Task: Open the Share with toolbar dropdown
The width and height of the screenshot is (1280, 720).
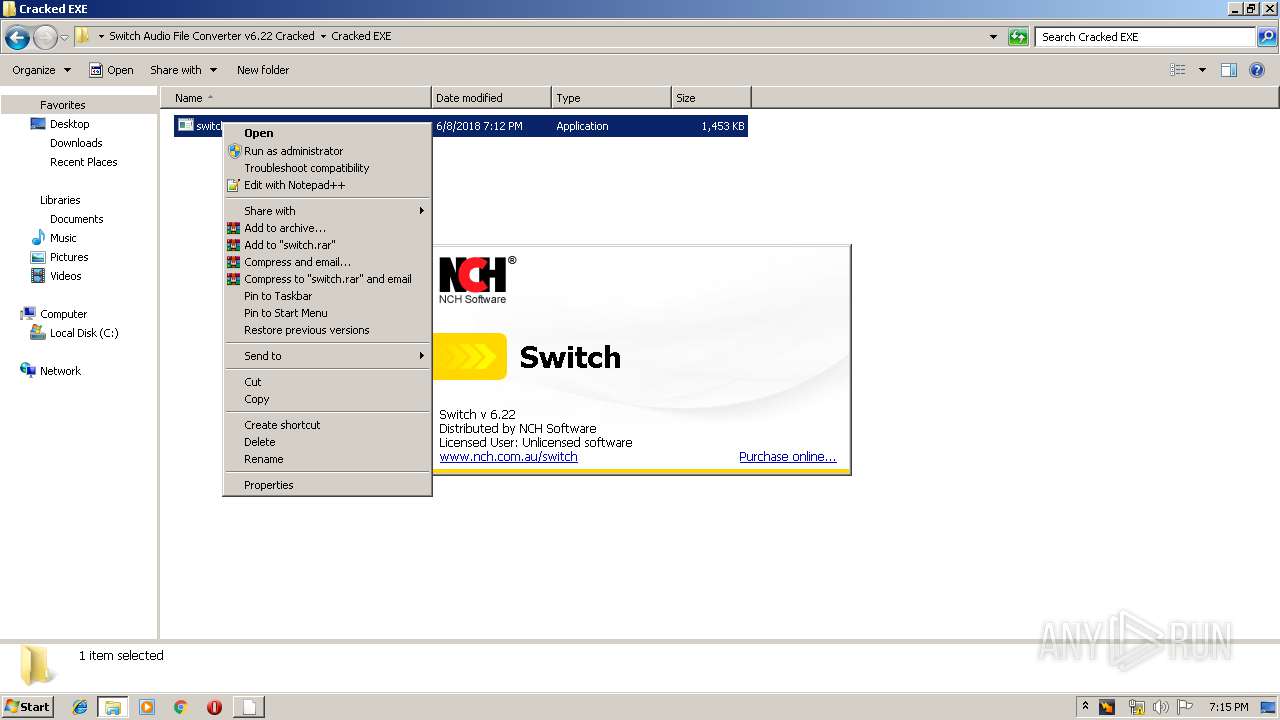Action: (x=184, y=70)
